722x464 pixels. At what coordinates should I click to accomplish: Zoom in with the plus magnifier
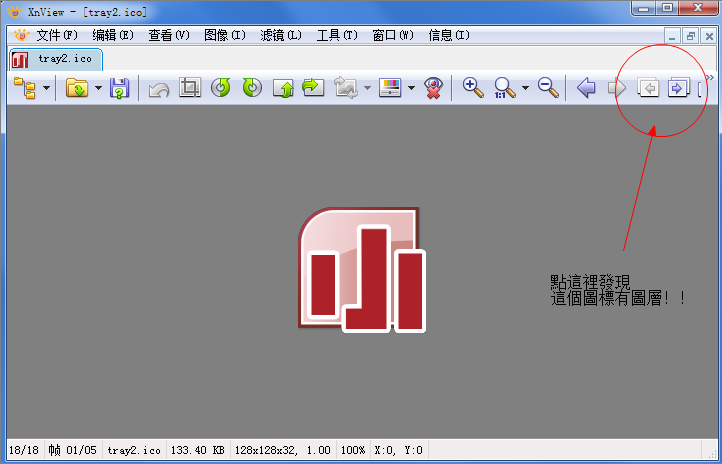coord(473,87)
